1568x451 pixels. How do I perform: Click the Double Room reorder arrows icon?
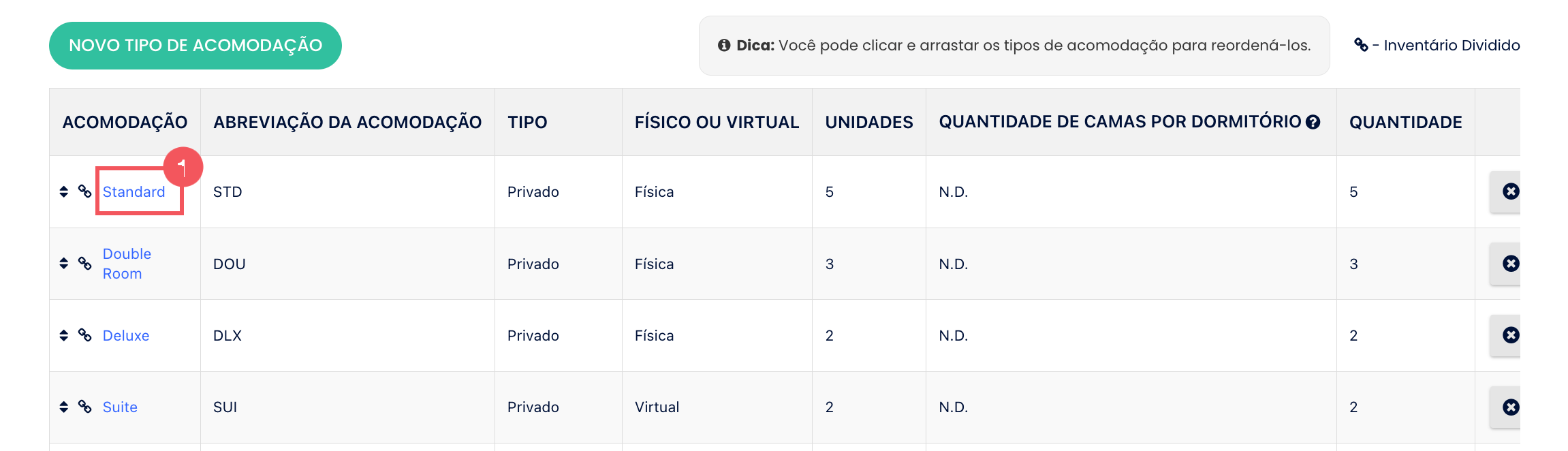coord(64,263)
